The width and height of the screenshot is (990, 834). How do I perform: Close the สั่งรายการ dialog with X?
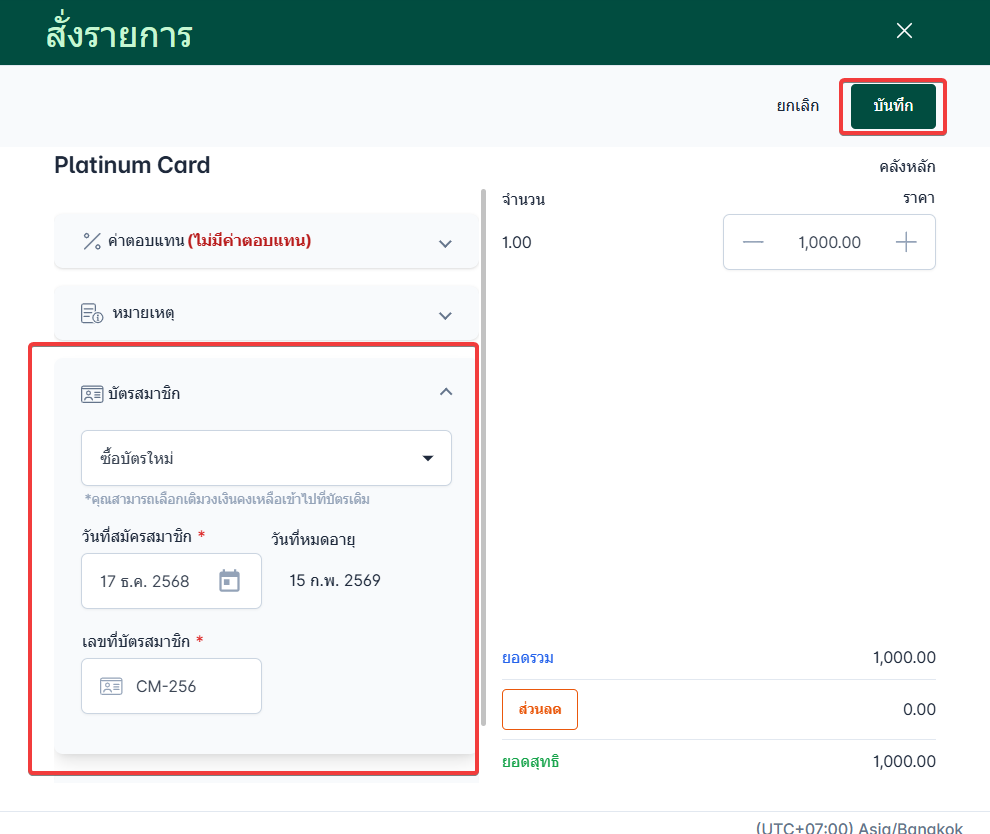pos(905,31)
